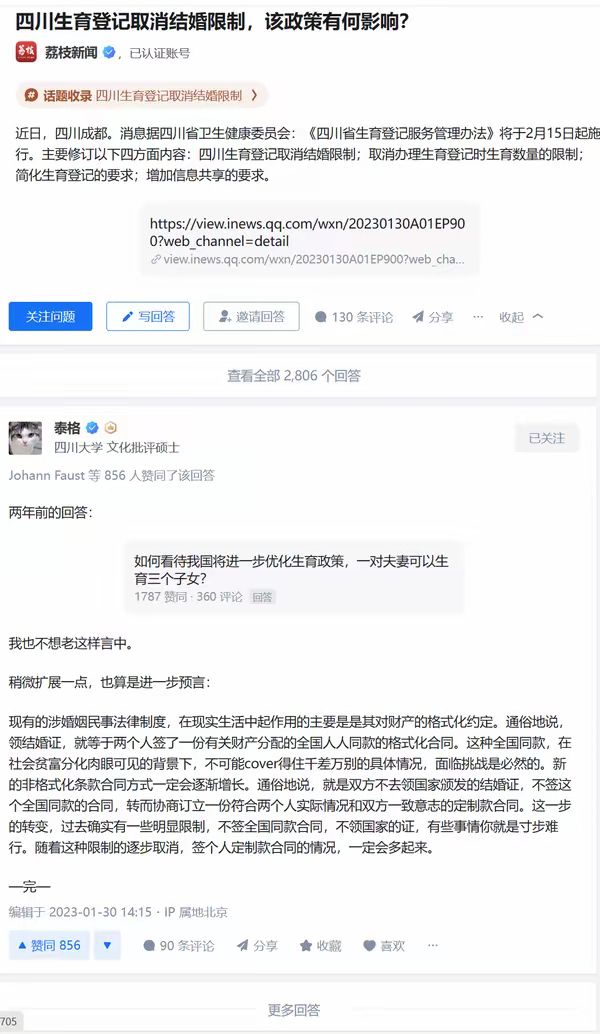Expand the 话题收录 topic chevron
The image size is (600, 1034).
pyautogui.click(x=255, y=96)
